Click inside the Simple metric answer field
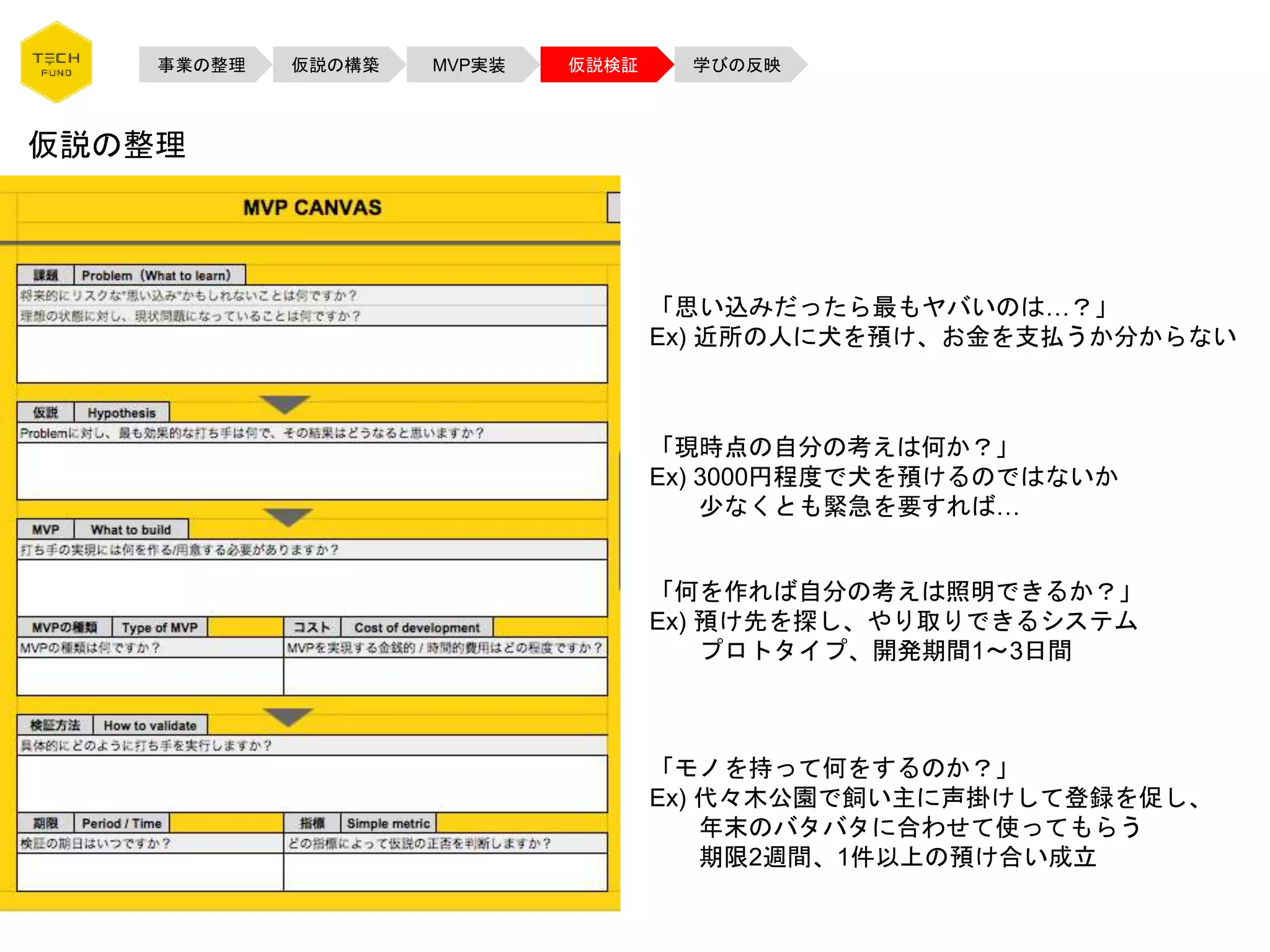 [445, 872]
